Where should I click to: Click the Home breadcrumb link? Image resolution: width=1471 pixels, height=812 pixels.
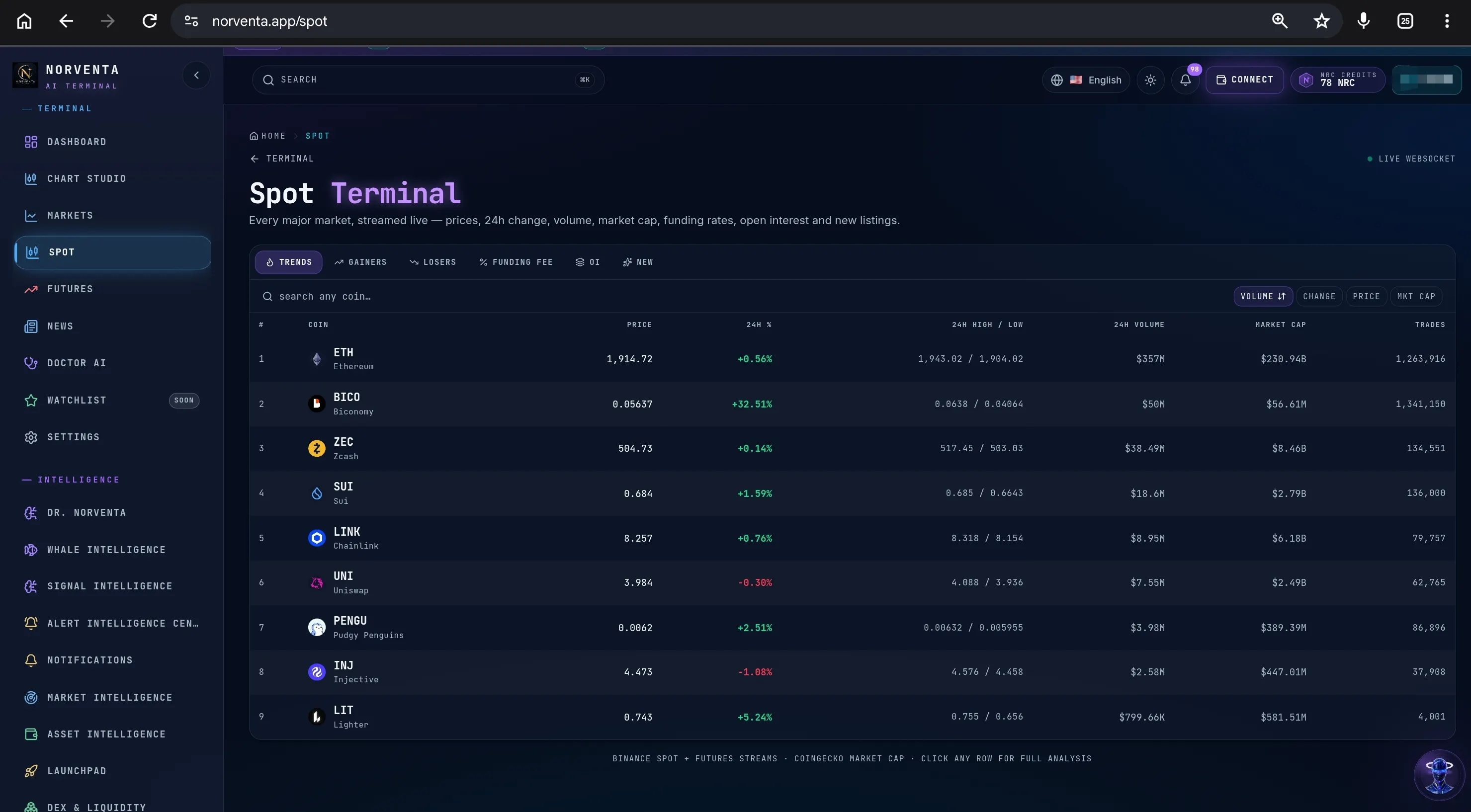pyautogui.click(x=267, y=136)
